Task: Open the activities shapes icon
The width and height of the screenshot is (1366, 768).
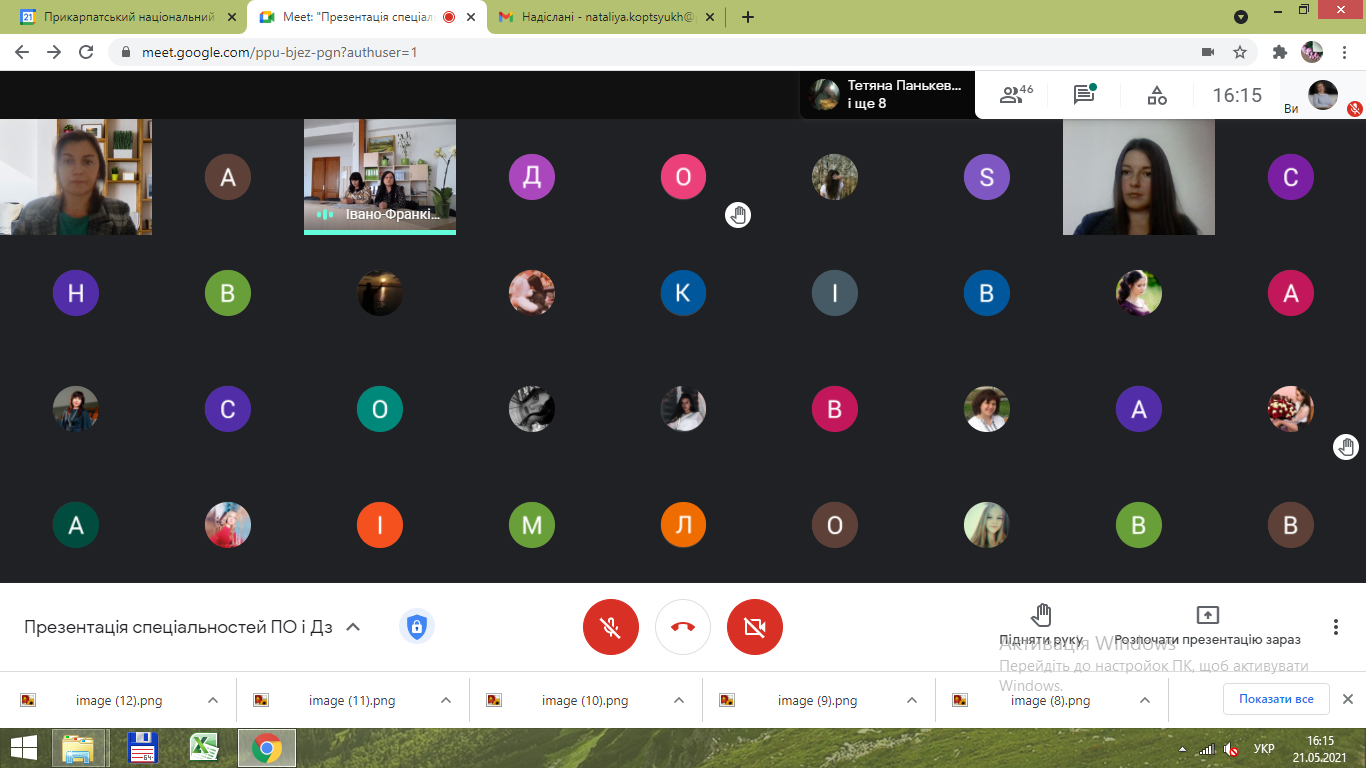Action: [x=1156, y=95]
